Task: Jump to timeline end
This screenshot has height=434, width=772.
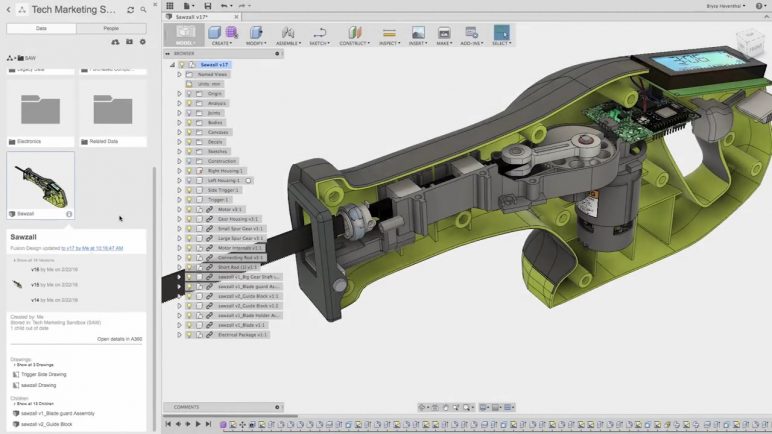Action: (x=208, y=424)
